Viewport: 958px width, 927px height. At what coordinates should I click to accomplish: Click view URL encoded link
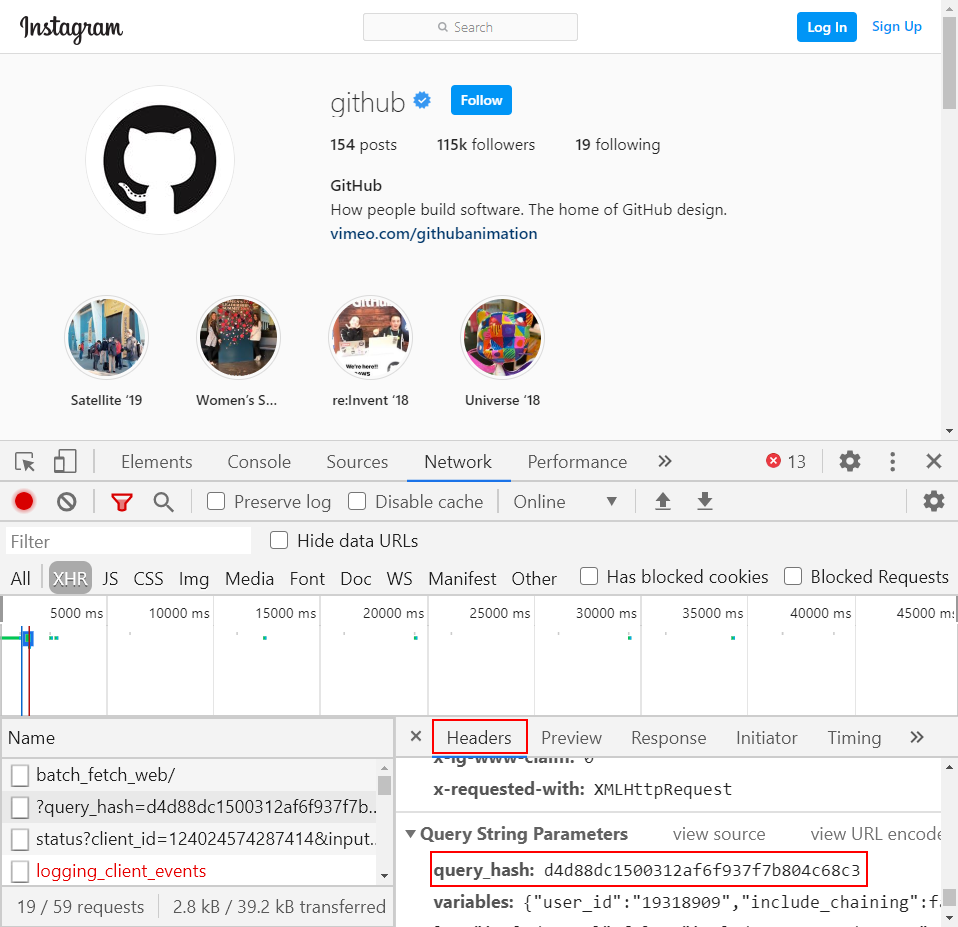pyautogui.click(x=876, y=834)
